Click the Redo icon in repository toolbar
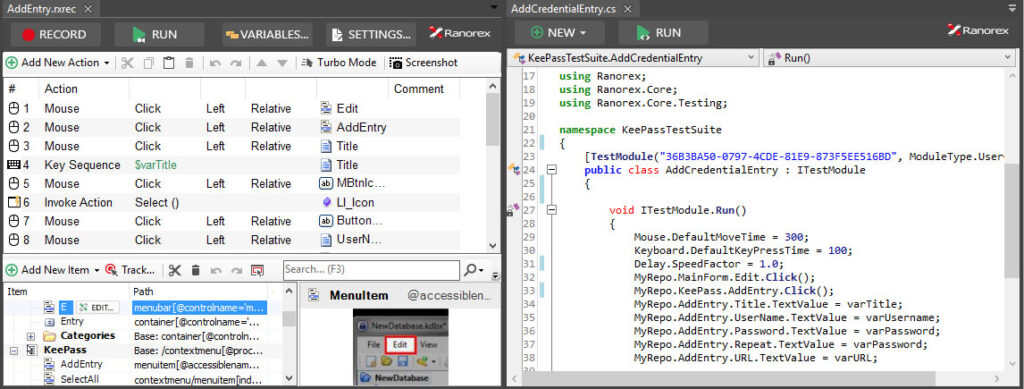The width and height of the screenshot is (1024, 389). point(236,270)
